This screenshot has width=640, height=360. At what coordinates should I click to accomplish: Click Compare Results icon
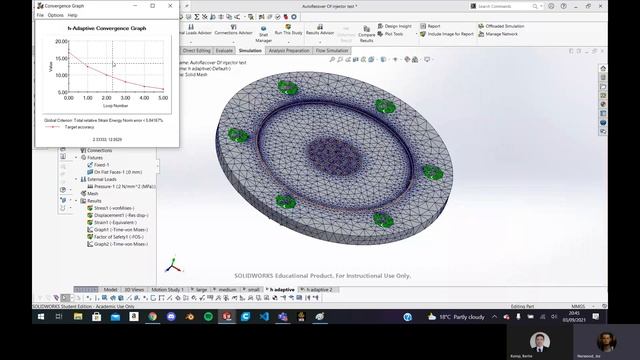tap(367, 29)
